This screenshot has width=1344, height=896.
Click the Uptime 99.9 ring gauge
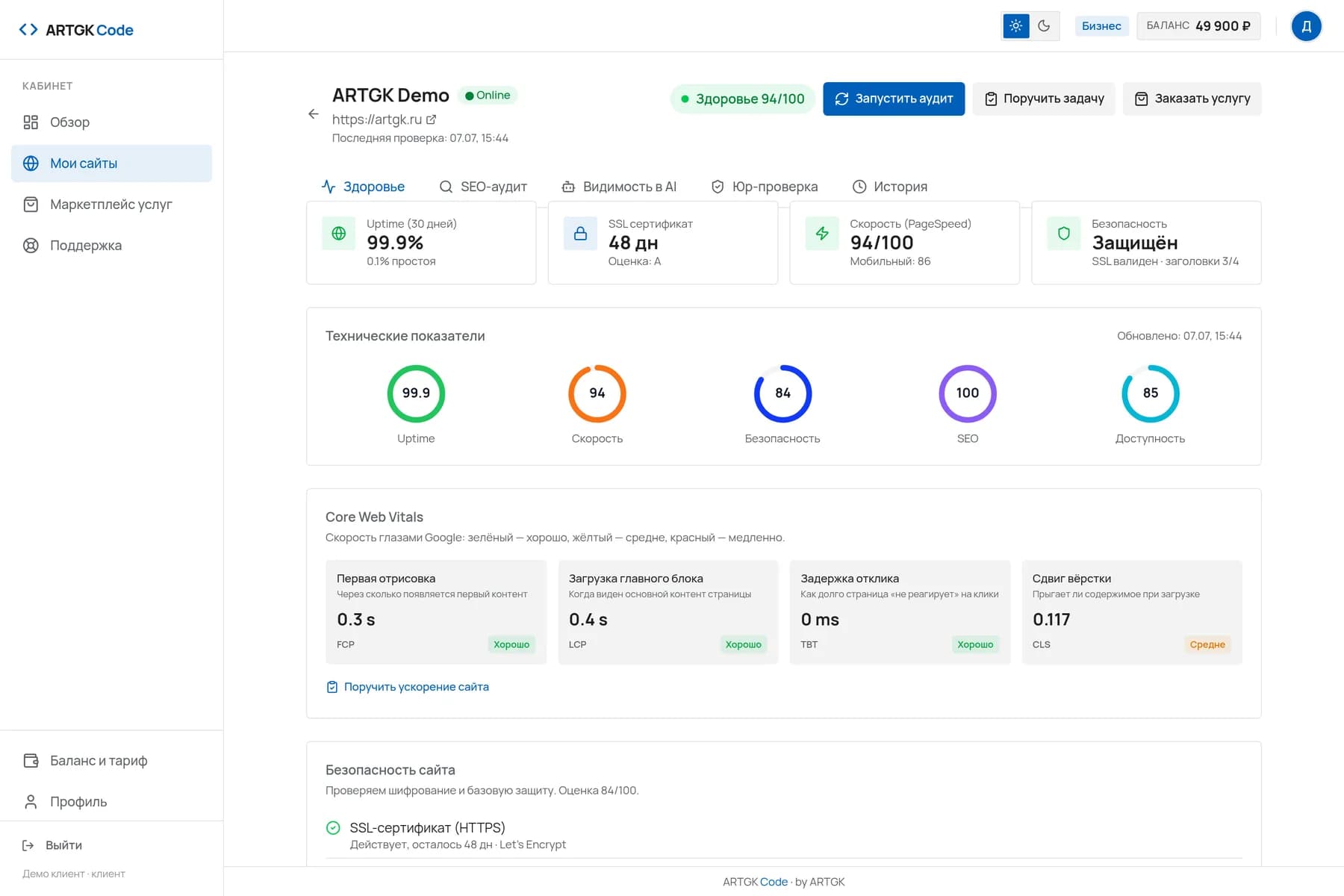click(416, 393)
